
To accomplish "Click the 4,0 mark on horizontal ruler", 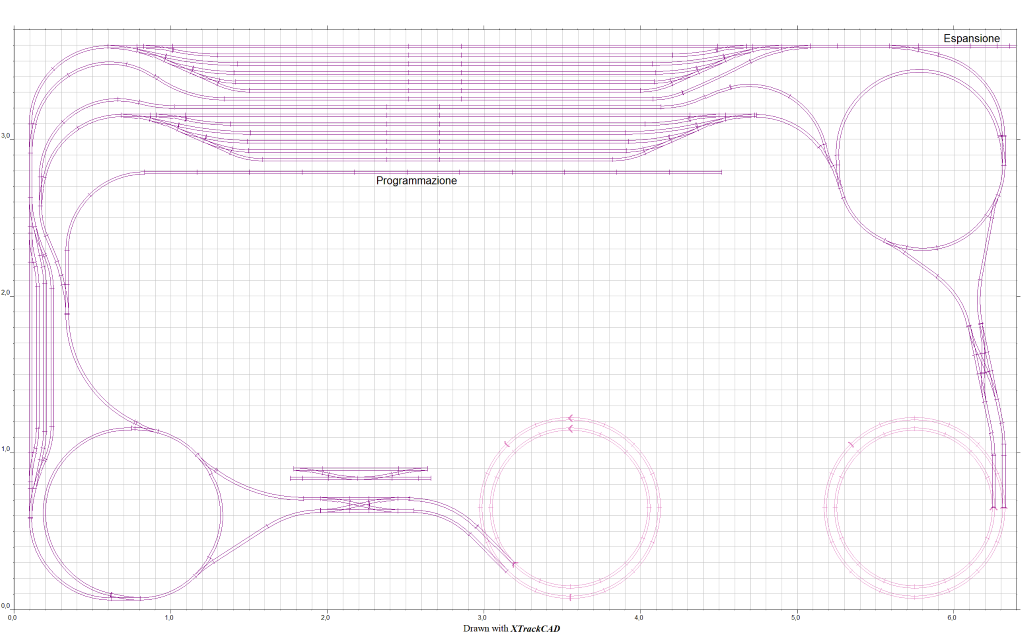I will point(639,618).
